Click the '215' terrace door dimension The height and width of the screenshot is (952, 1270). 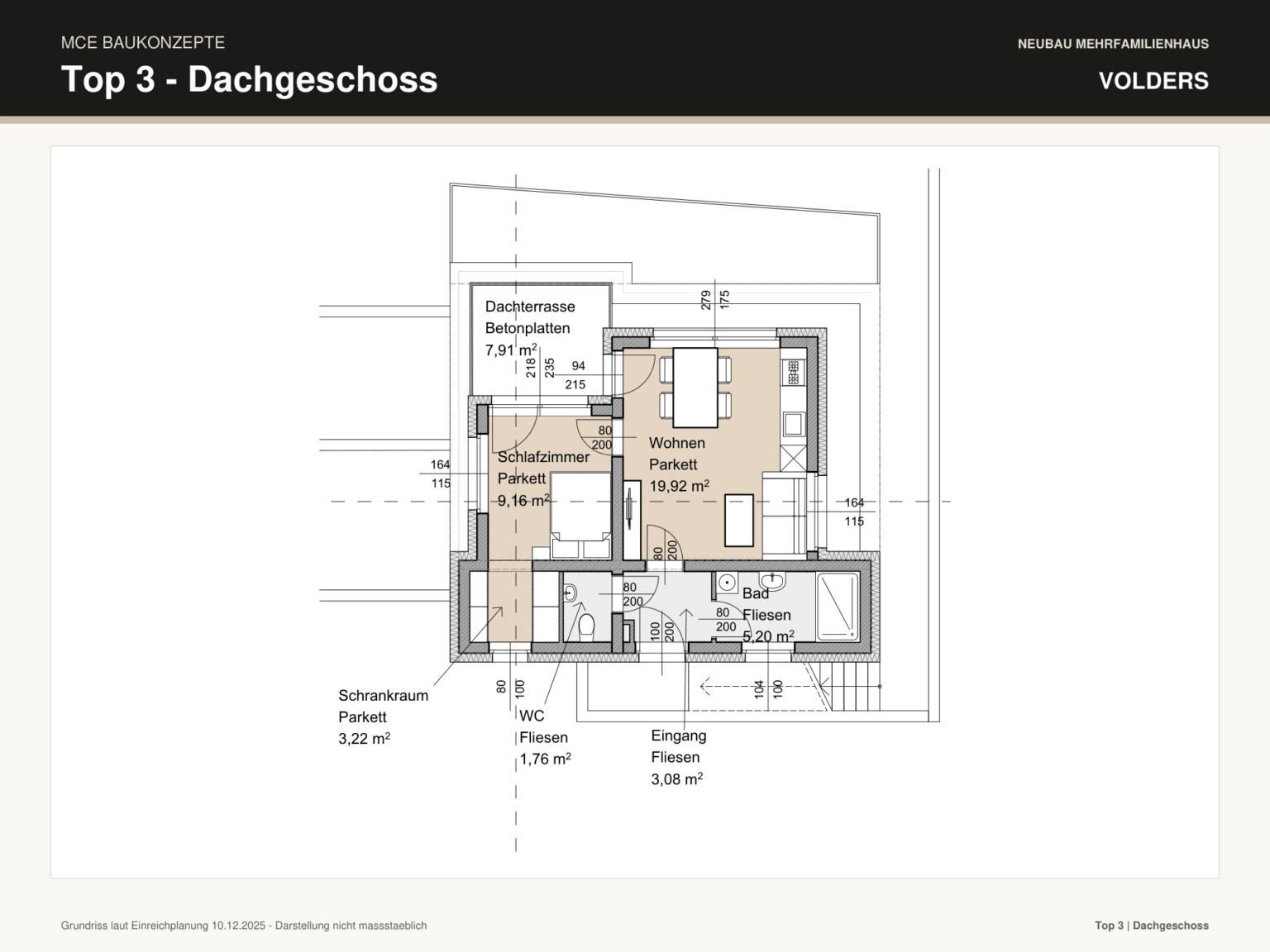tap(575, 384)
